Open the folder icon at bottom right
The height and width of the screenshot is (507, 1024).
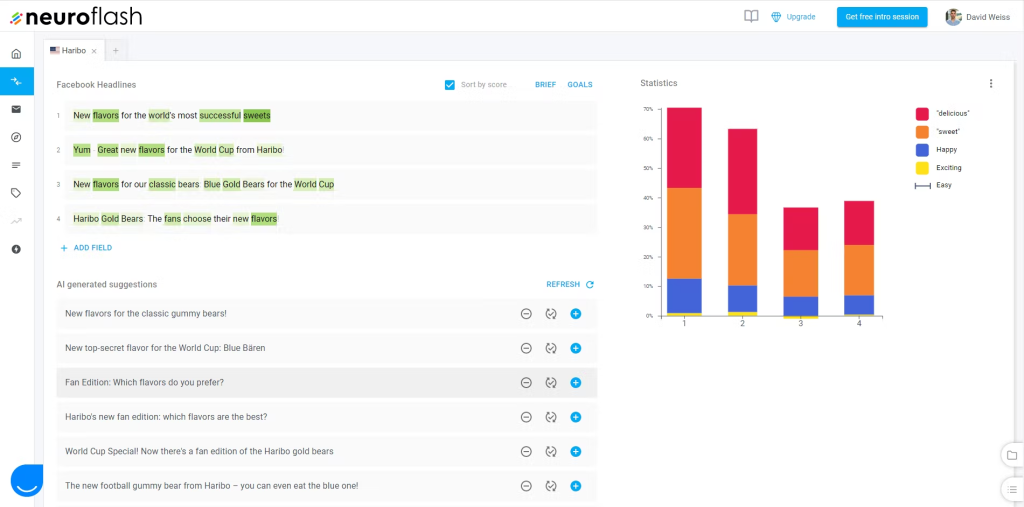[x=1012, y=456]
